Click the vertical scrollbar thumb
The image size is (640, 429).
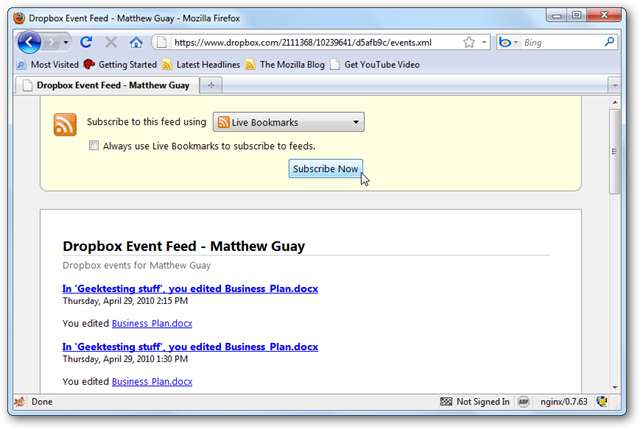pos(614,152)
